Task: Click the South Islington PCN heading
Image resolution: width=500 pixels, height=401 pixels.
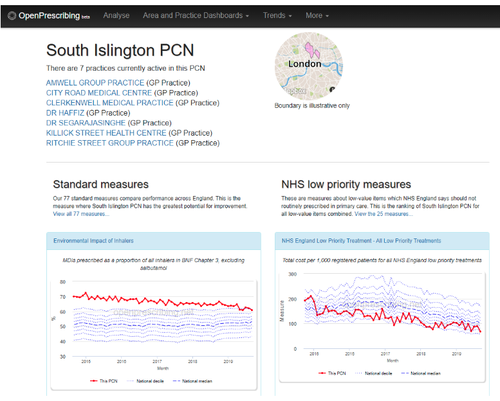Action: pos(120,50)
